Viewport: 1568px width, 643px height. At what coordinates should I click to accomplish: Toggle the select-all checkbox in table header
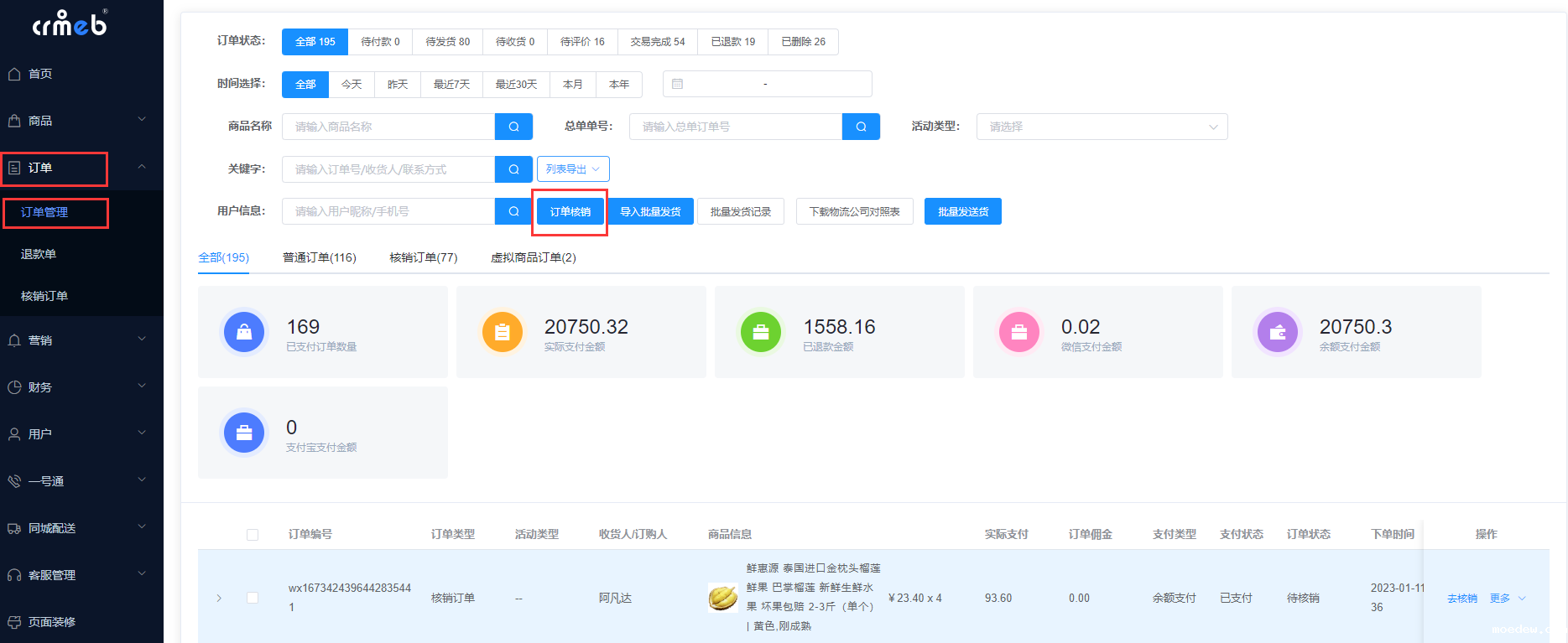click(x=253, y=535)
